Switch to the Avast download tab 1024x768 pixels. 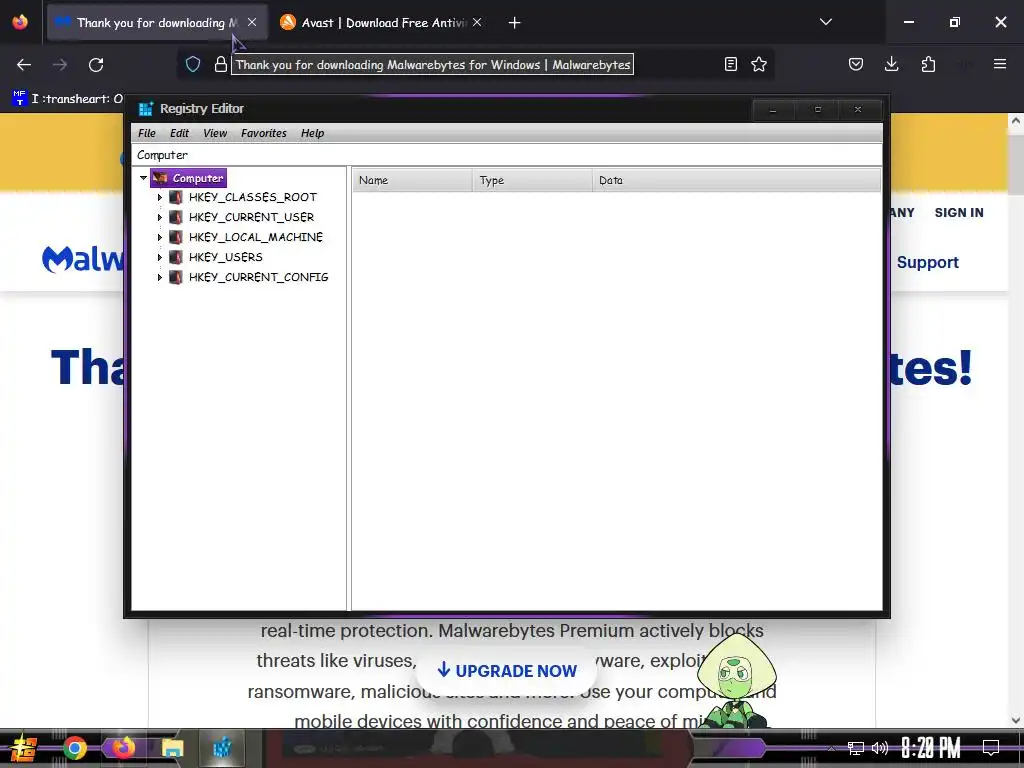click(x=382, y=23)
